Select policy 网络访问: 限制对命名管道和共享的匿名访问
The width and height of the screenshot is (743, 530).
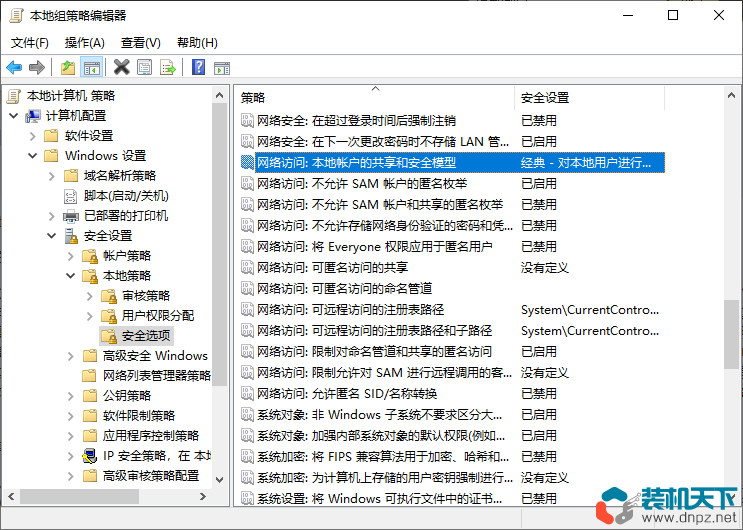[x=374, y=351]
